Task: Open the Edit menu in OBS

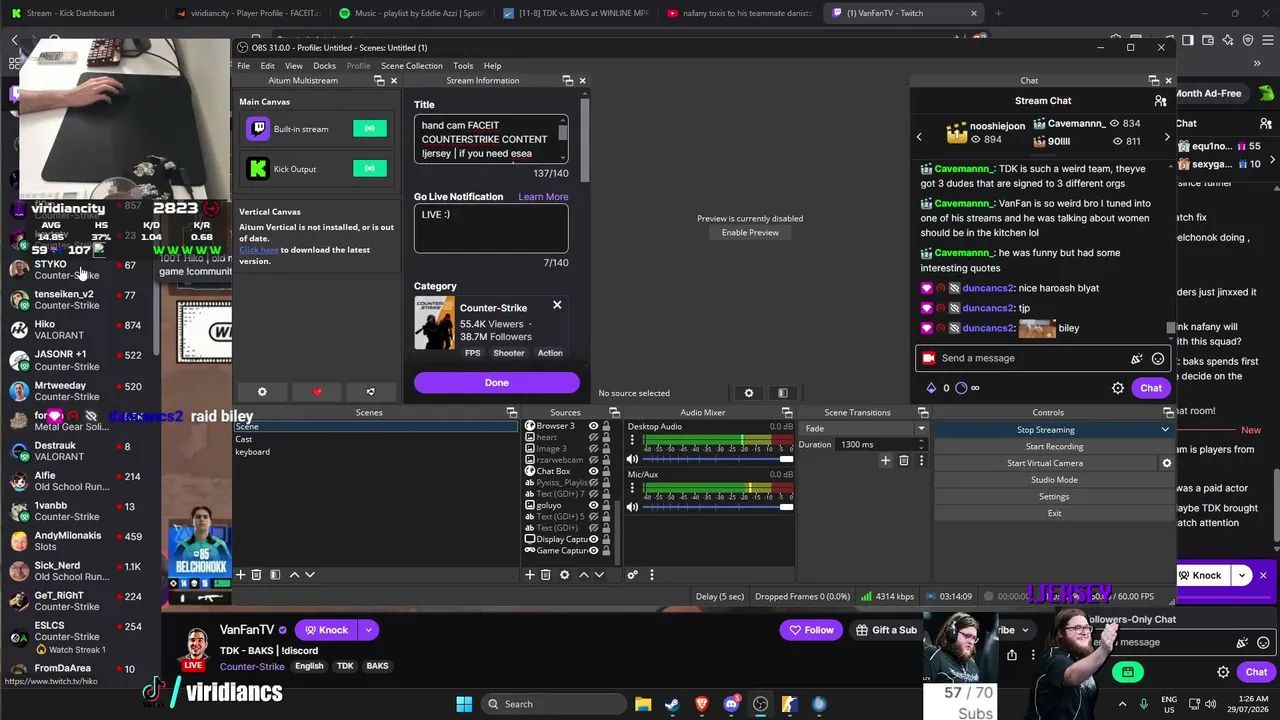Action: (x=267, y=66)
